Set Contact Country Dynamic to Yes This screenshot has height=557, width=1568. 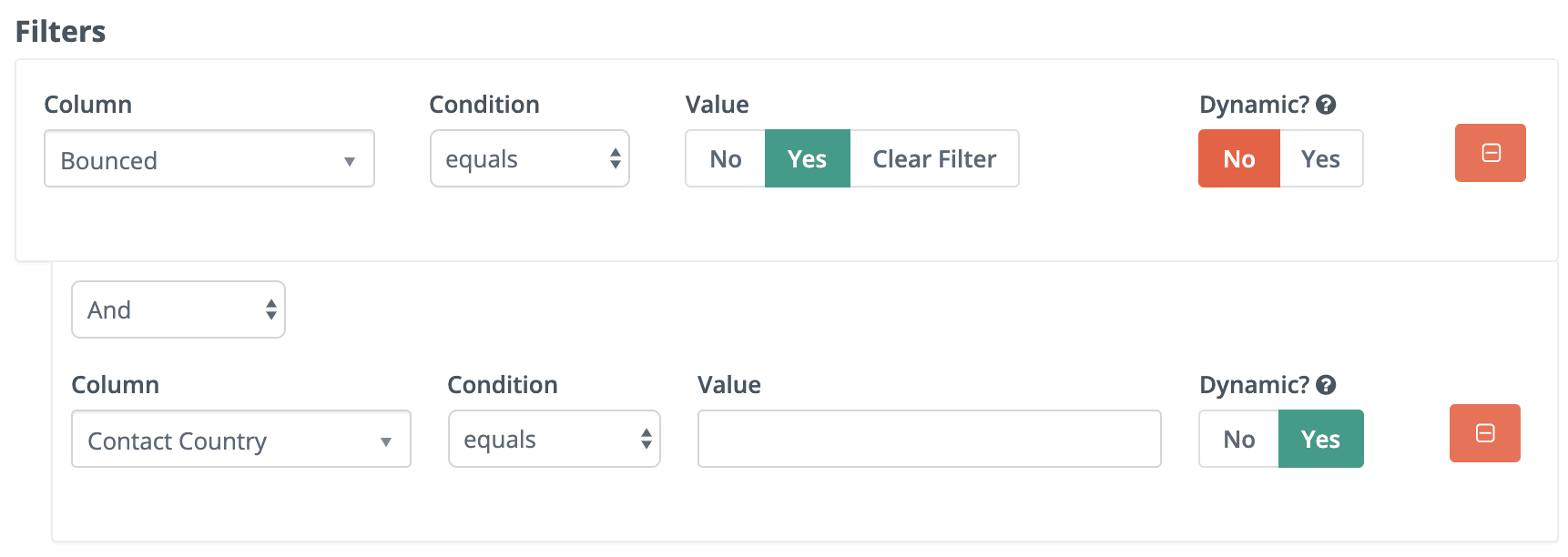pos(1320,439)
